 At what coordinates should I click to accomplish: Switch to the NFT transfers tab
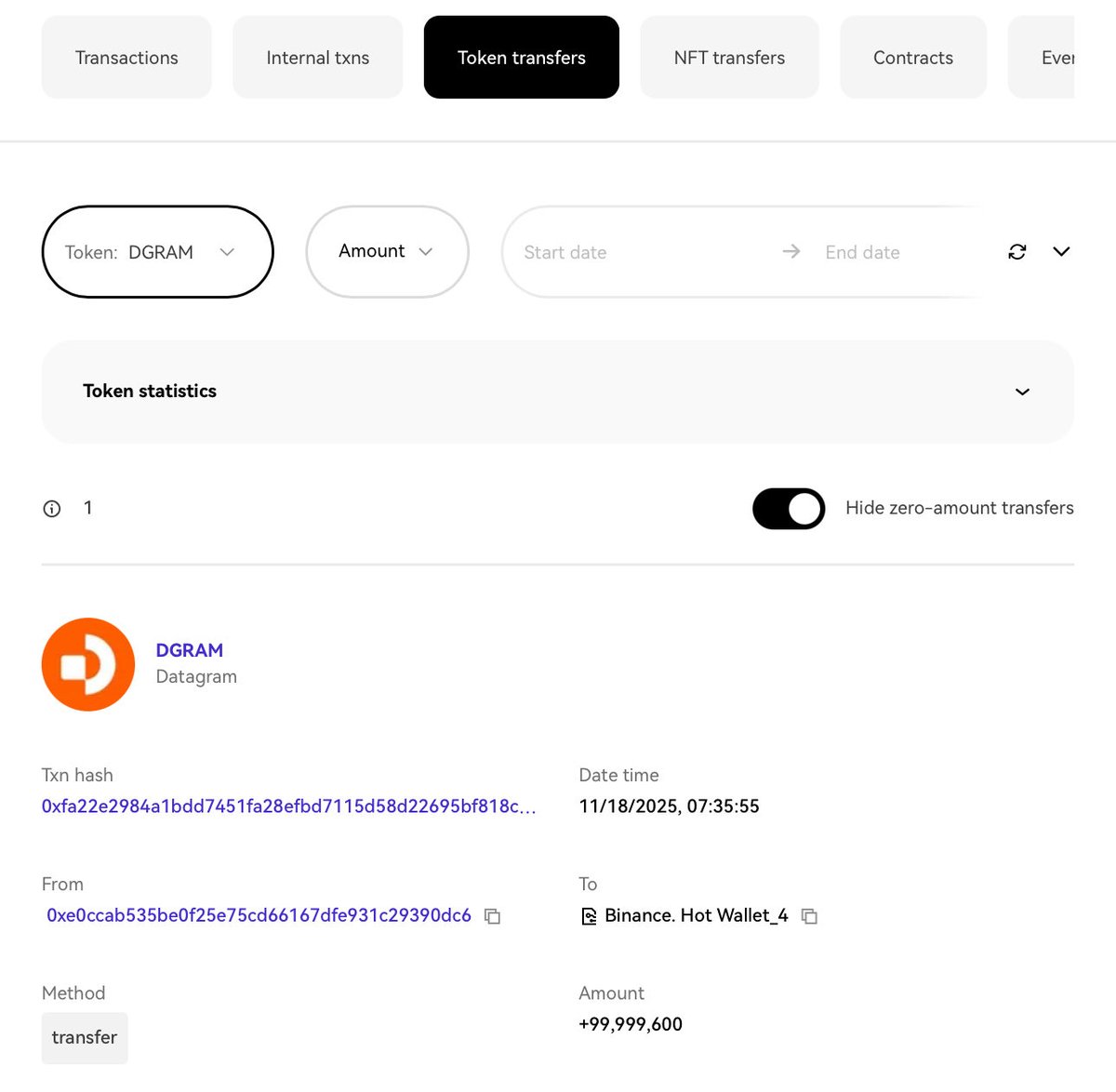(729, 57)
